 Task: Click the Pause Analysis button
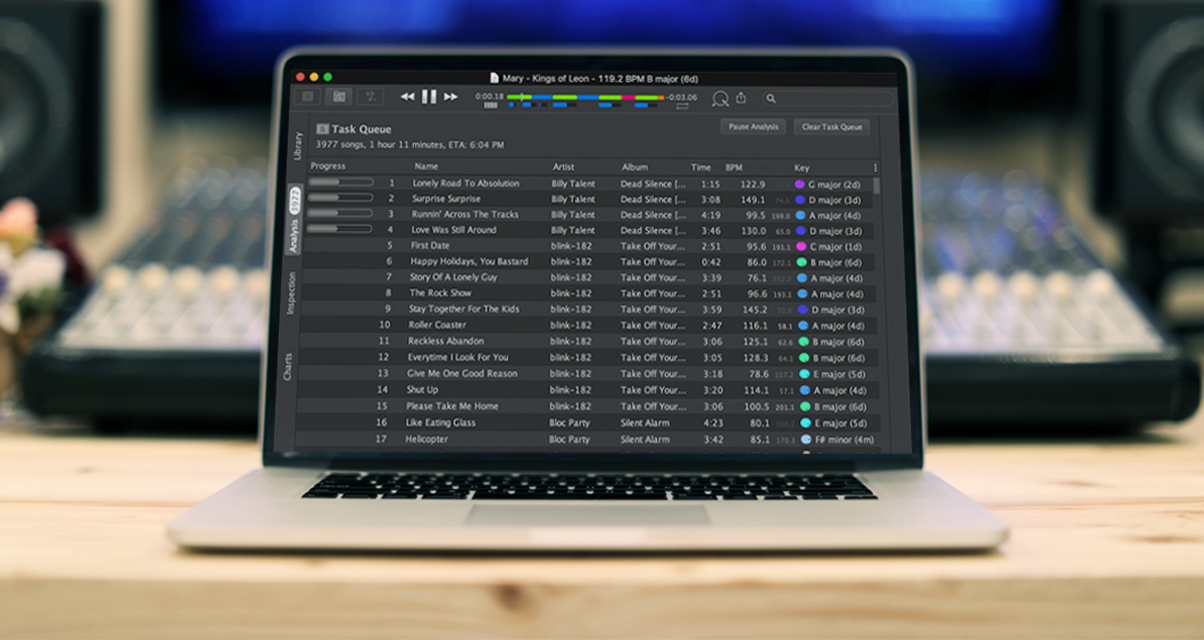(753, 127)
